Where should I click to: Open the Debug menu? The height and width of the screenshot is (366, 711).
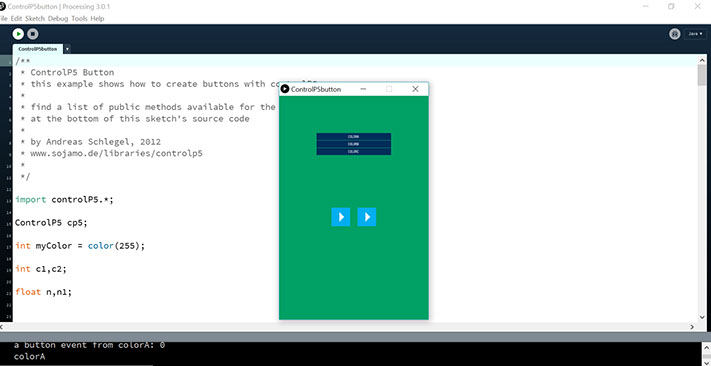click(58, 19)
